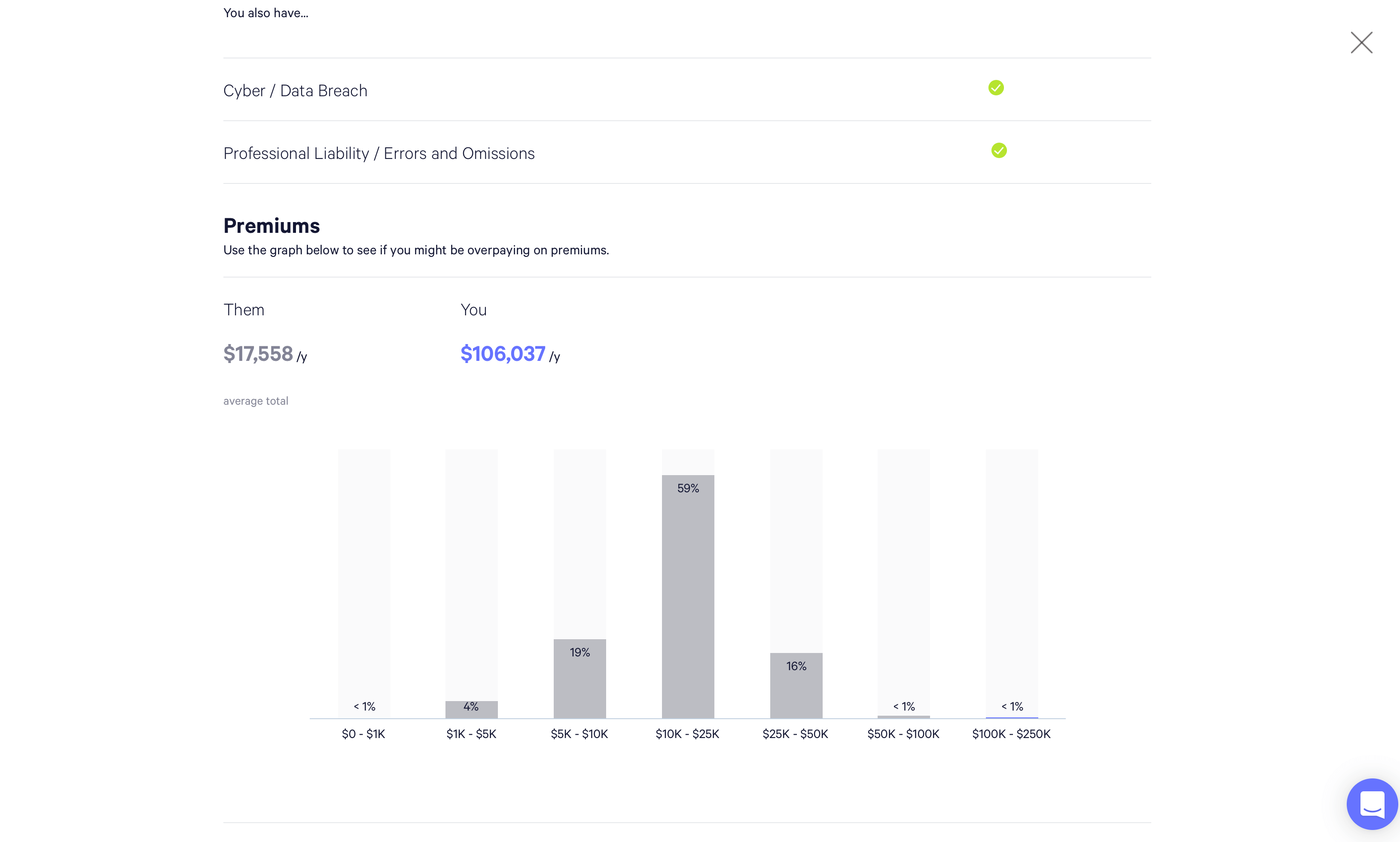Open the Intercom chat bubble
Image resolution: width=1400 pixels, height=842 pixels.
click(x=1372, y=804)
